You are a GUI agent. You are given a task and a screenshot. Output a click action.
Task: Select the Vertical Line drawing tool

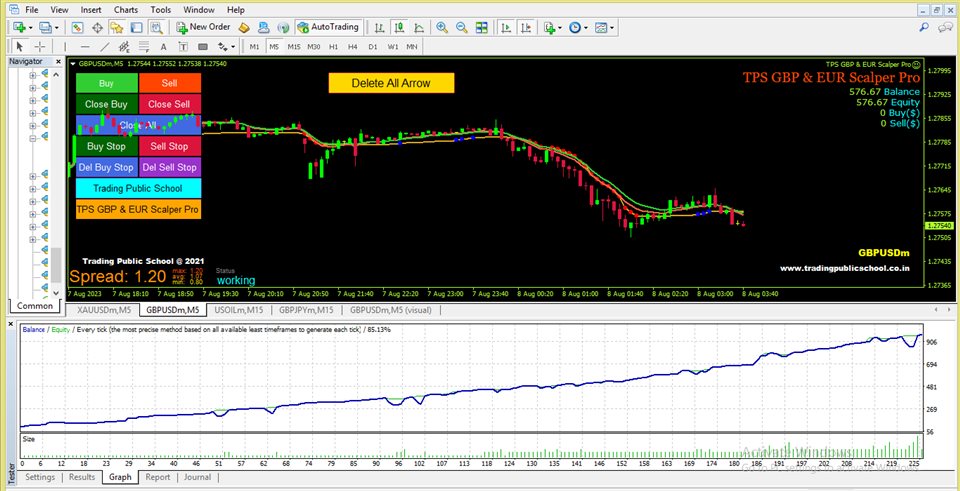65,46
